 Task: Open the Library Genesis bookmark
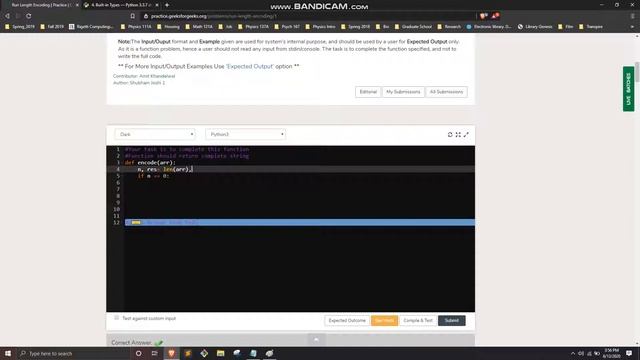coord(535,27)
